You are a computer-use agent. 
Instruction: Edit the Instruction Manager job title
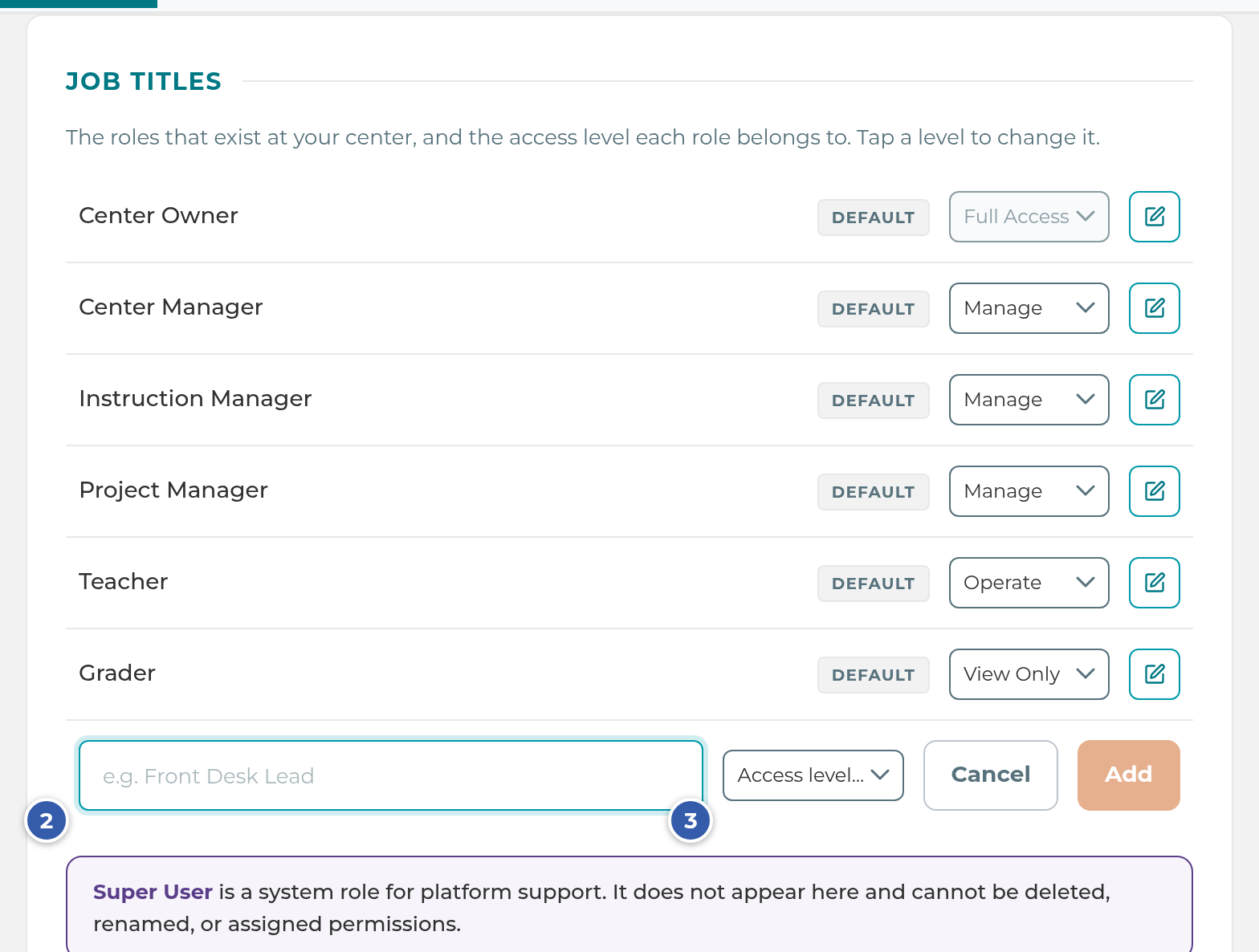pyautogui.click(x=1154, y=400)
